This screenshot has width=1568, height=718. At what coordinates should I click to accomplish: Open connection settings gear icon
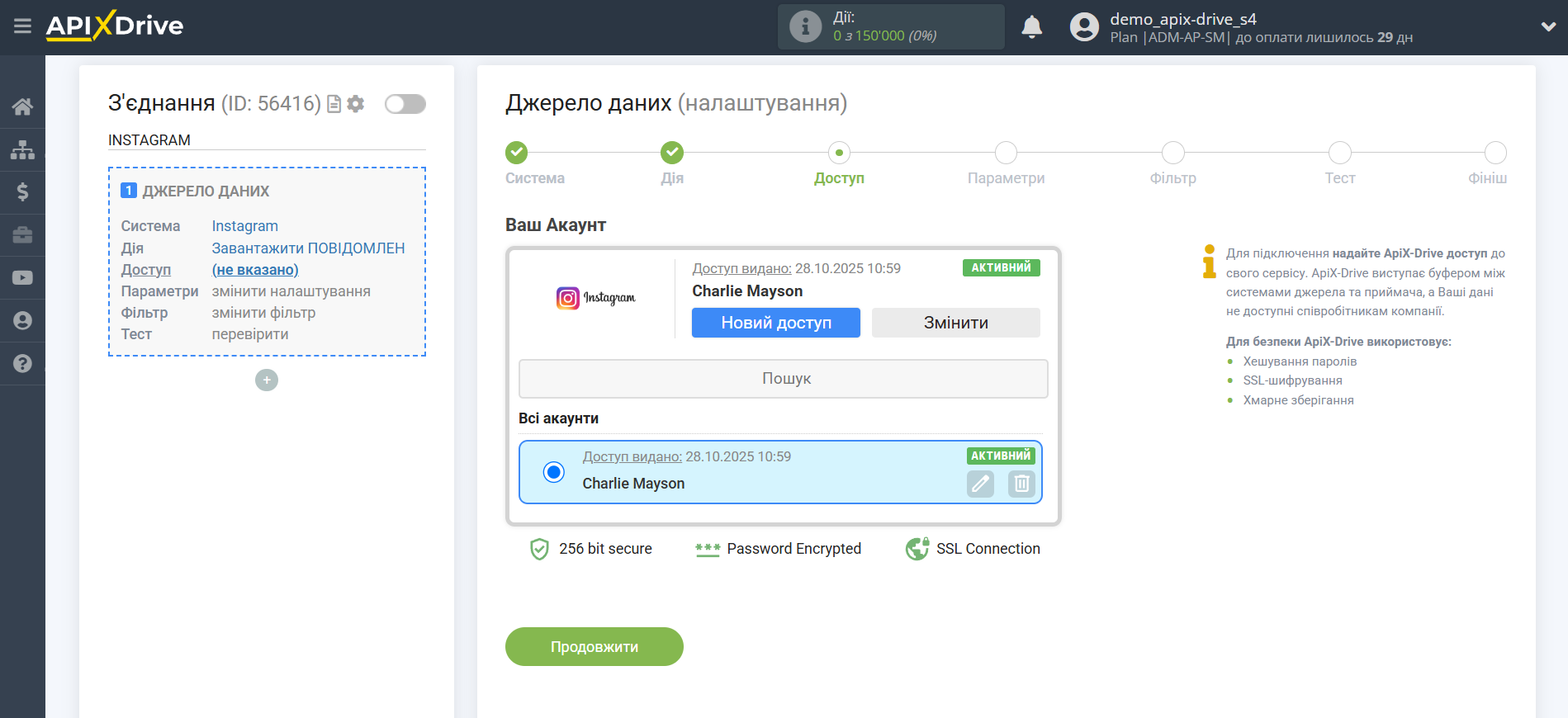[356, 104]
